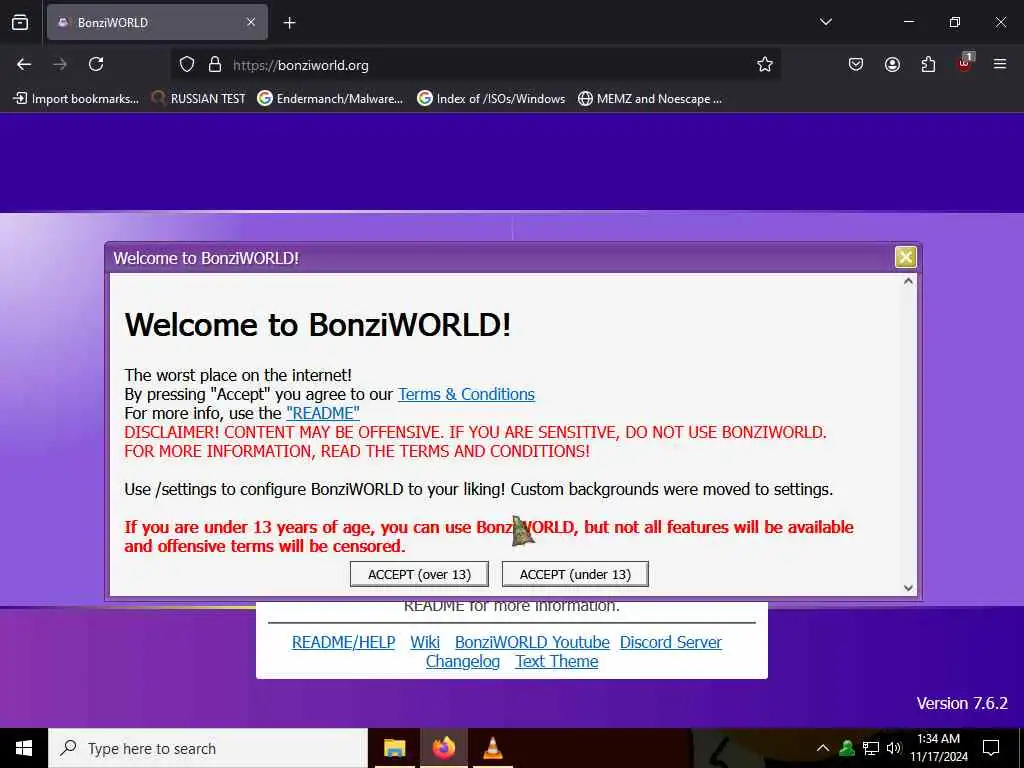This screenshot has width=1024, height=768.
Task: Click ACCEPT (over 13) button
Action: (x=419, y=574)
